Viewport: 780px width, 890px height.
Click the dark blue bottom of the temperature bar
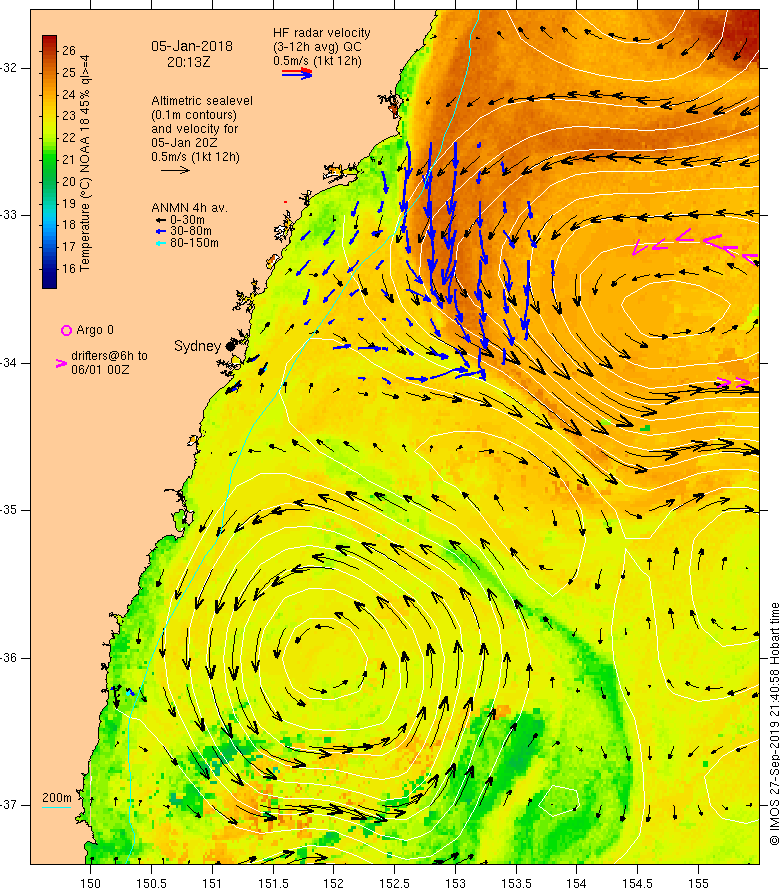click(x=49, y=282)
